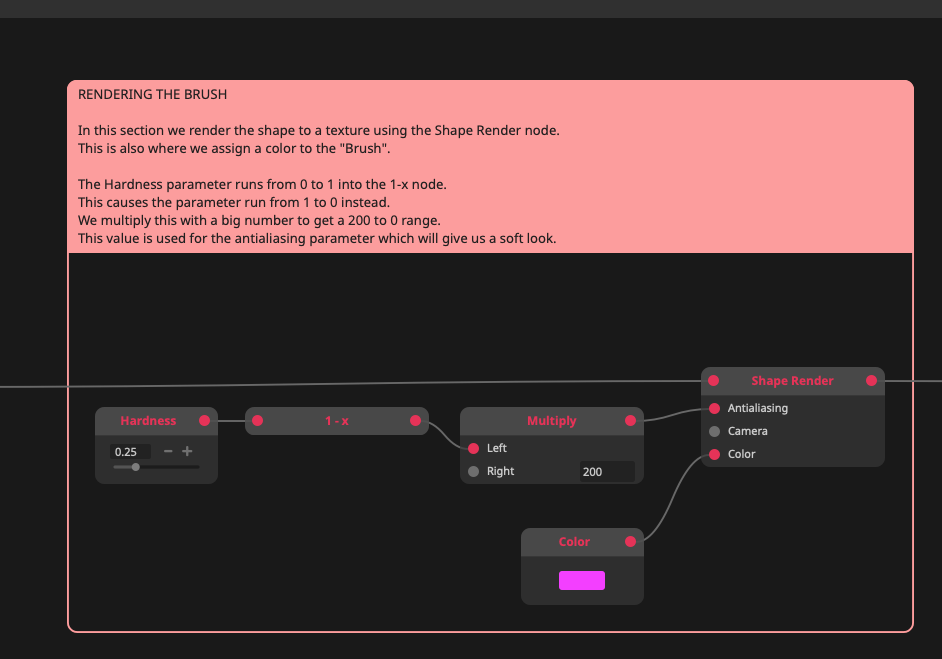
Task: Increase Hardness with the plus button
Action: (187, 451)
